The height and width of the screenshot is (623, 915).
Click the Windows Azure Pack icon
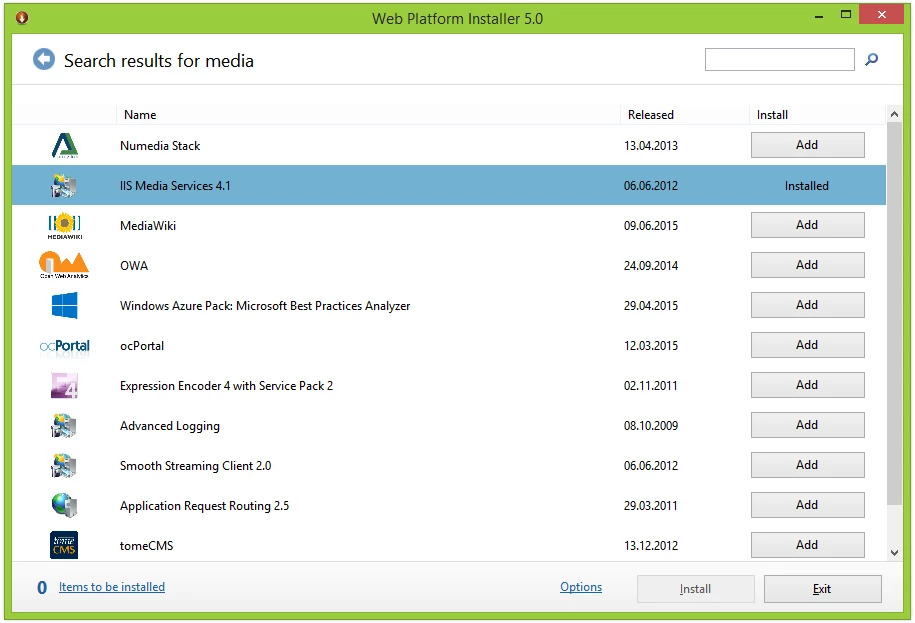(x=64, y=305)
